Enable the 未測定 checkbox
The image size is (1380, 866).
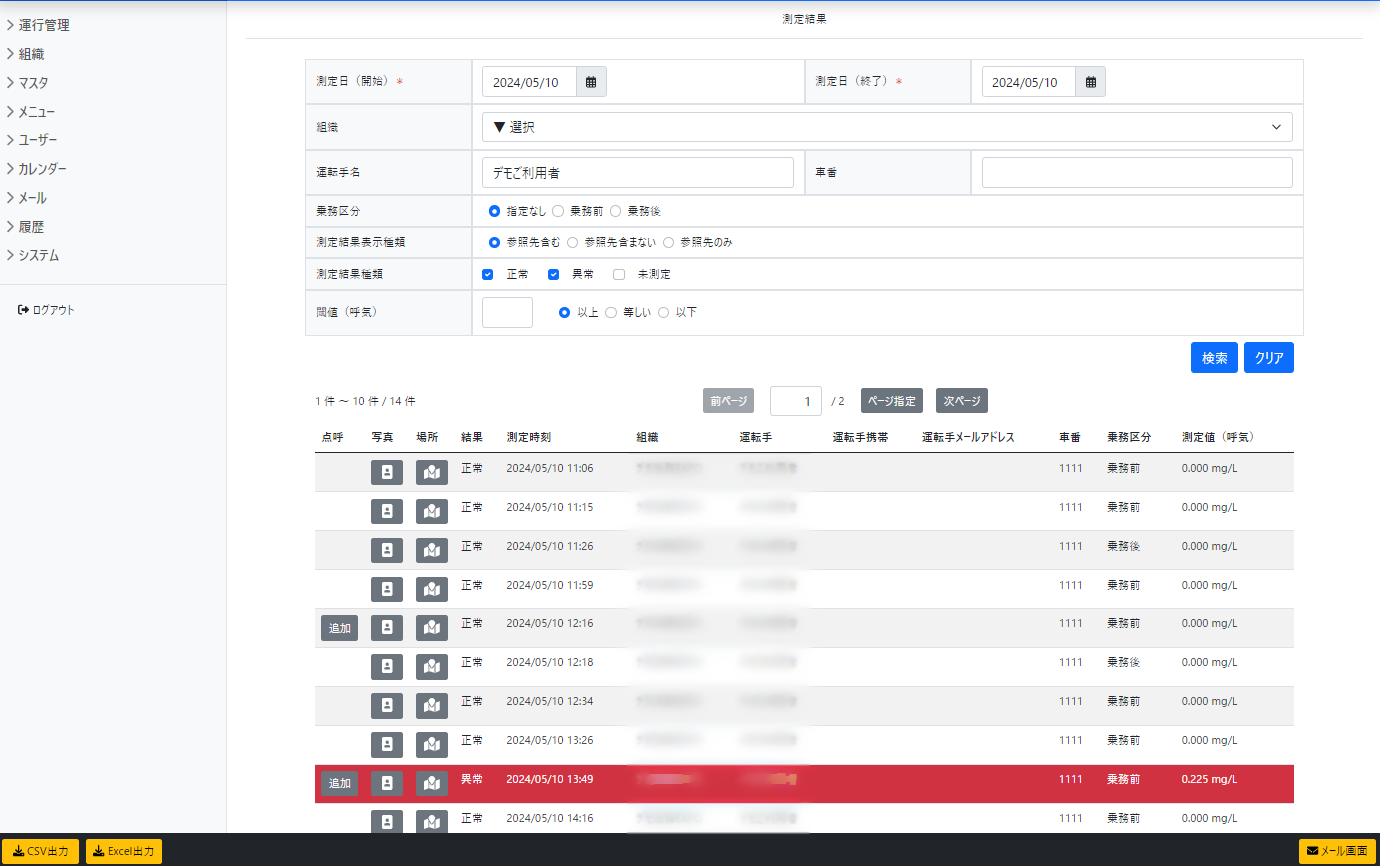click(x=619, y=274)
